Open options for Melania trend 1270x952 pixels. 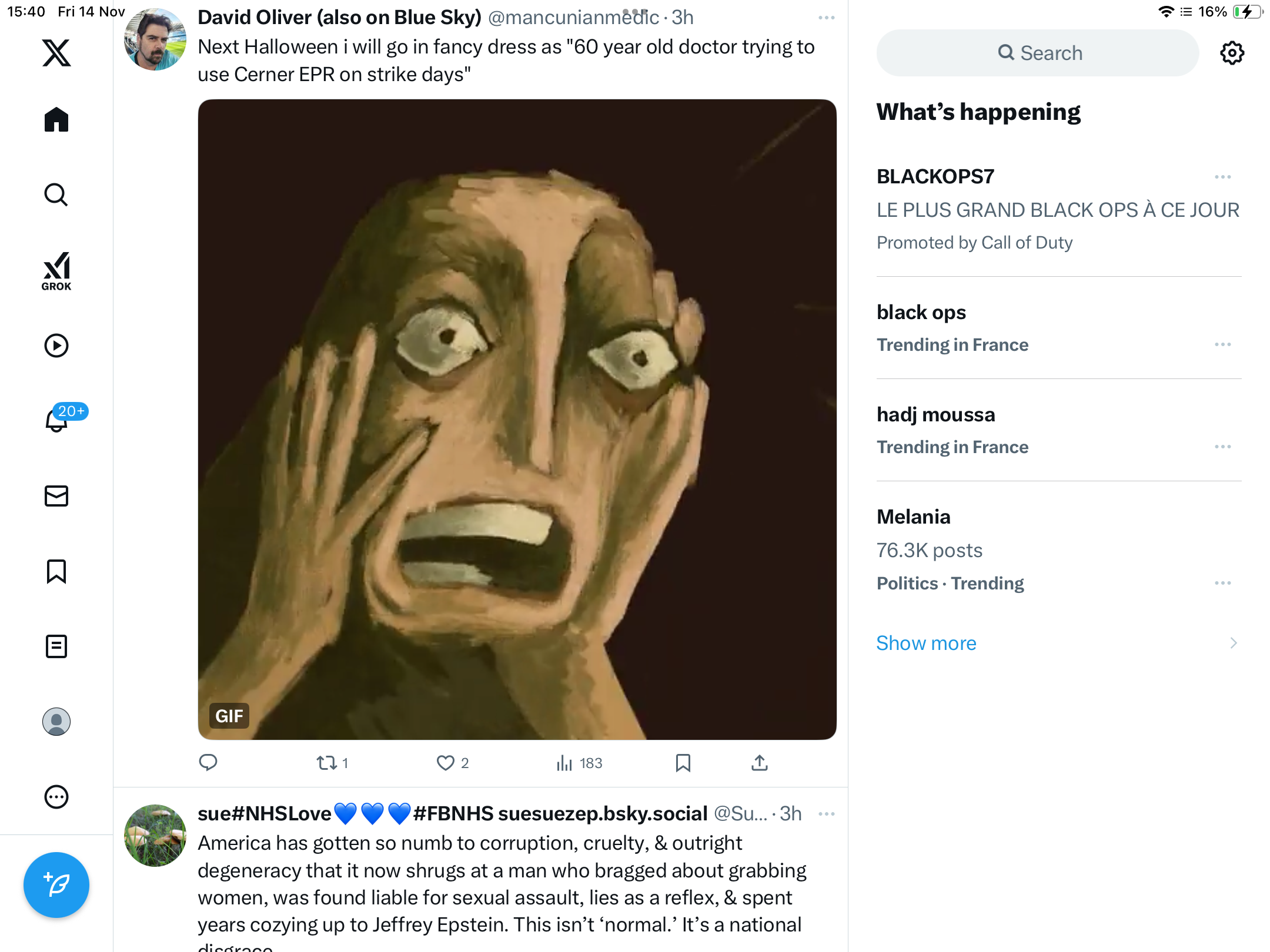click(x=1222, y=583)
